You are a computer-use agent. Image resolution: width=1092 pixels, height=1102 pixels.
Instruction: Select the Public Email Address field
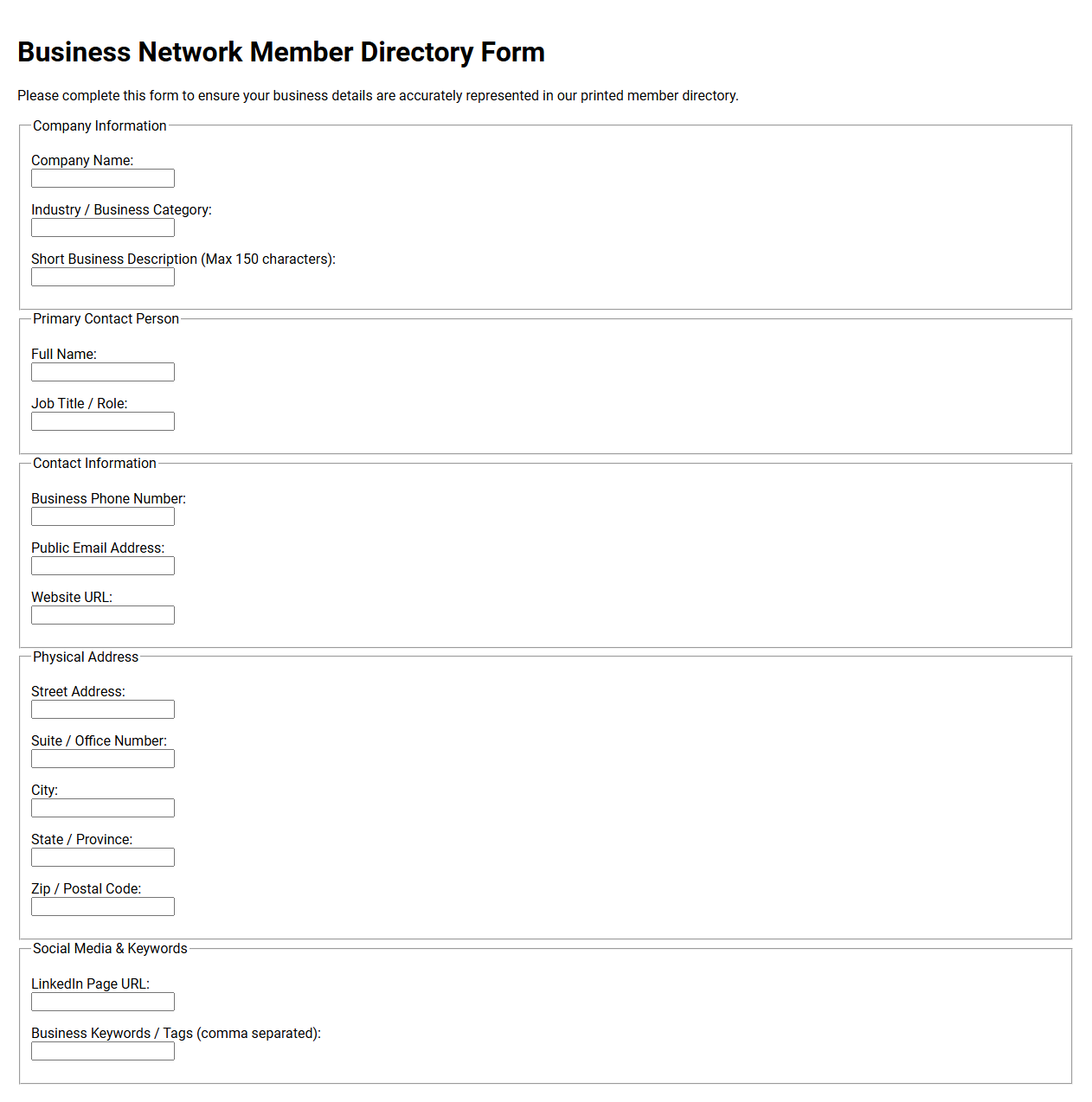click(x=103, y=566)
